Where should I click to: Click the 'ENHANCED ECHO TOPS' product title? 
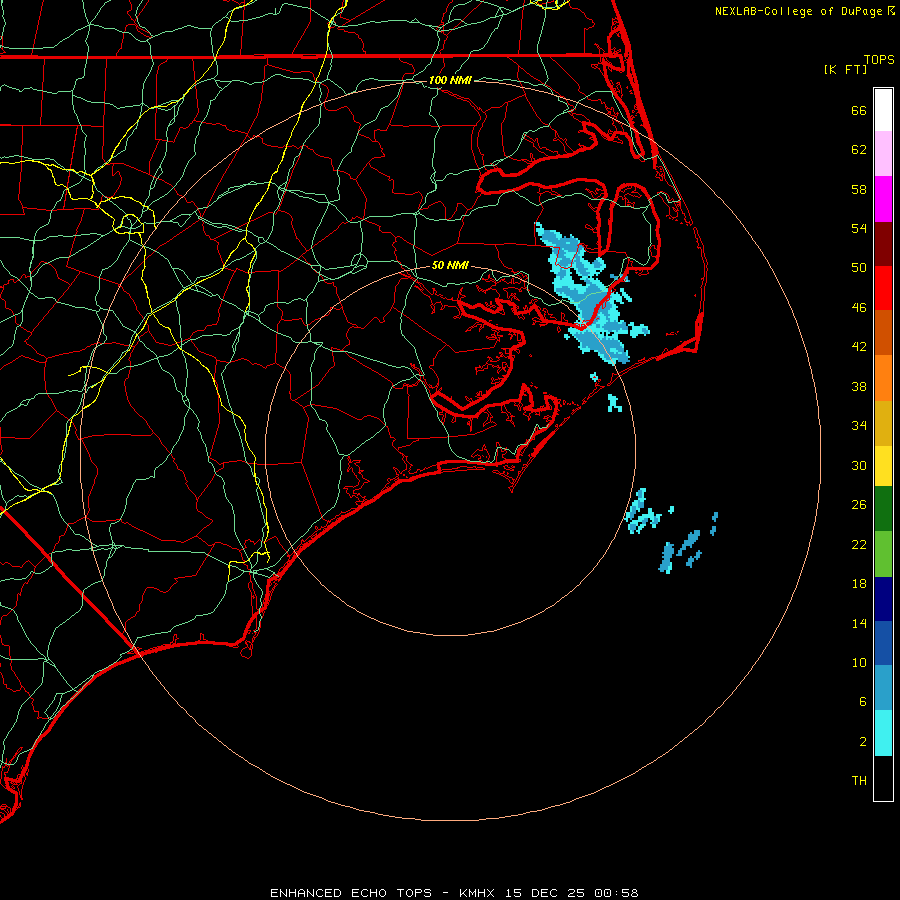coord(351,893)
